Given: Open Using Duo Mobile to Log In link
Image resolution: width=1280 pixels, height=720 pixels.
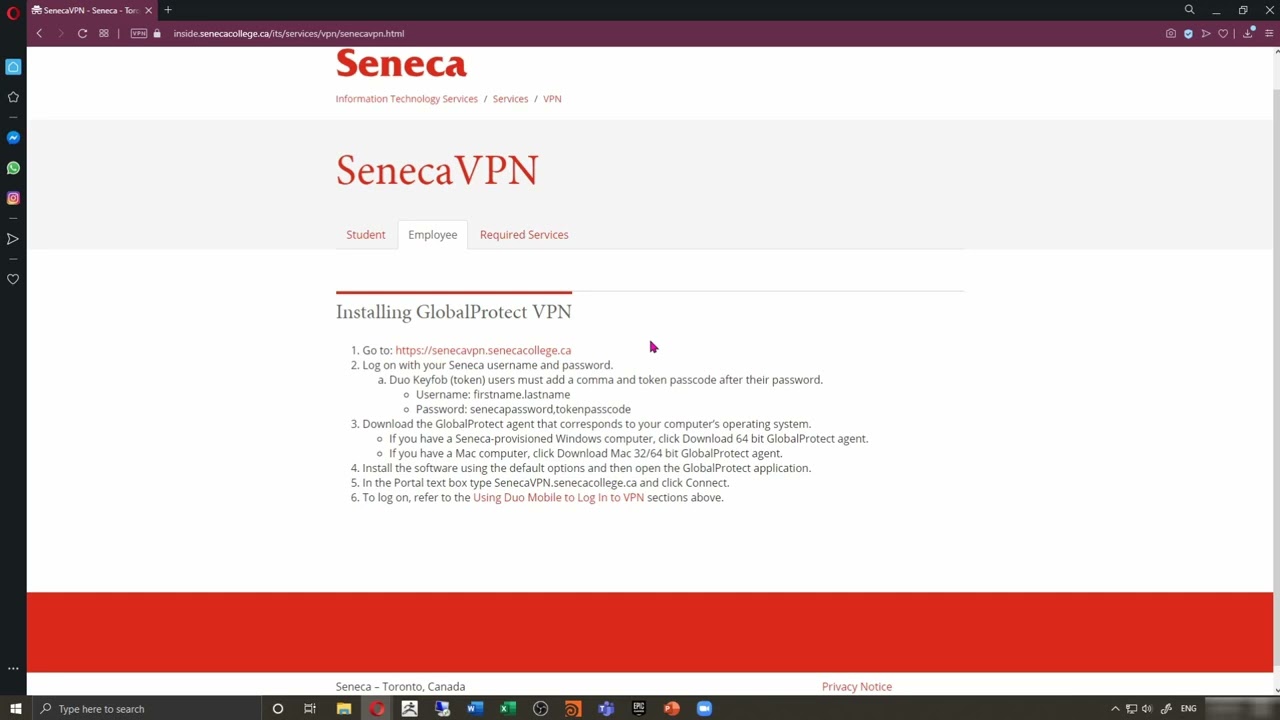Looking at the screenshot, I should pyautogui.click(x=558, y=497).
